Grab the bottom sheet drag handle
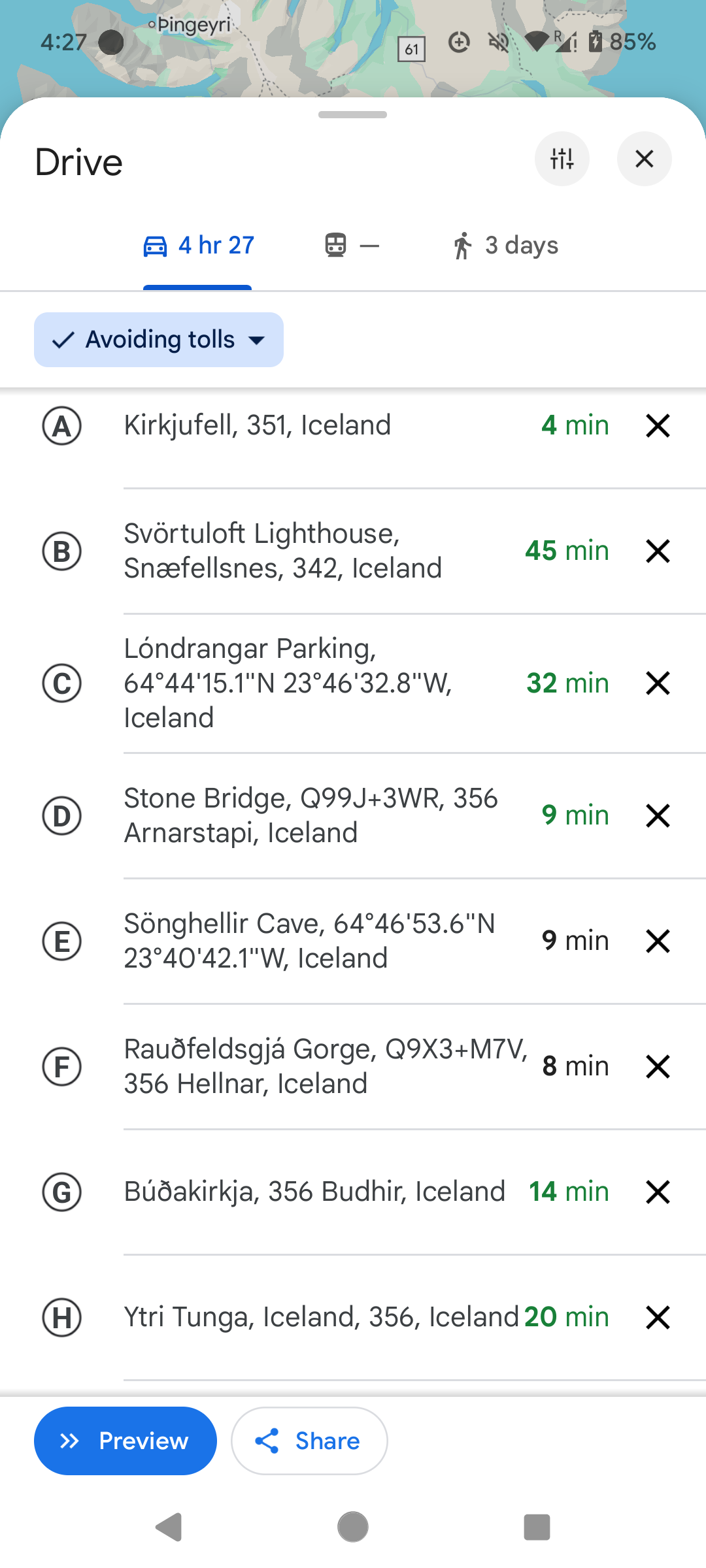Screen dimensions: 706x1568 pyautogui.click(x=352, y=115)
